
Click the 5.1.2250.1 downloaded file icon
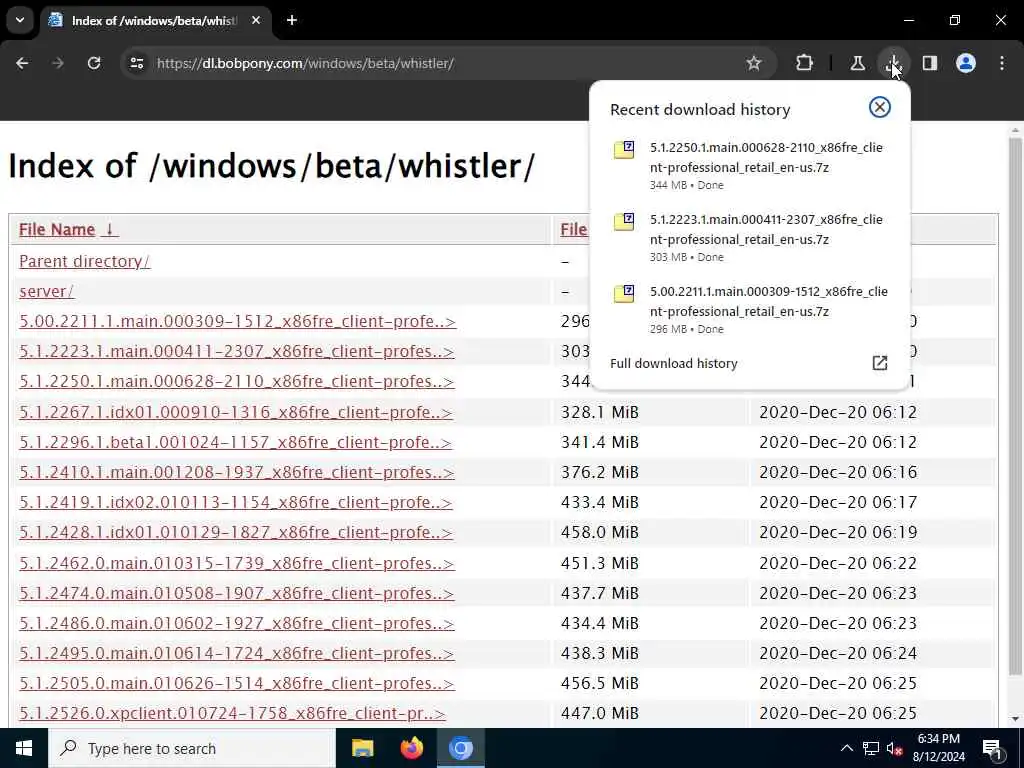(x=624, y=150)
